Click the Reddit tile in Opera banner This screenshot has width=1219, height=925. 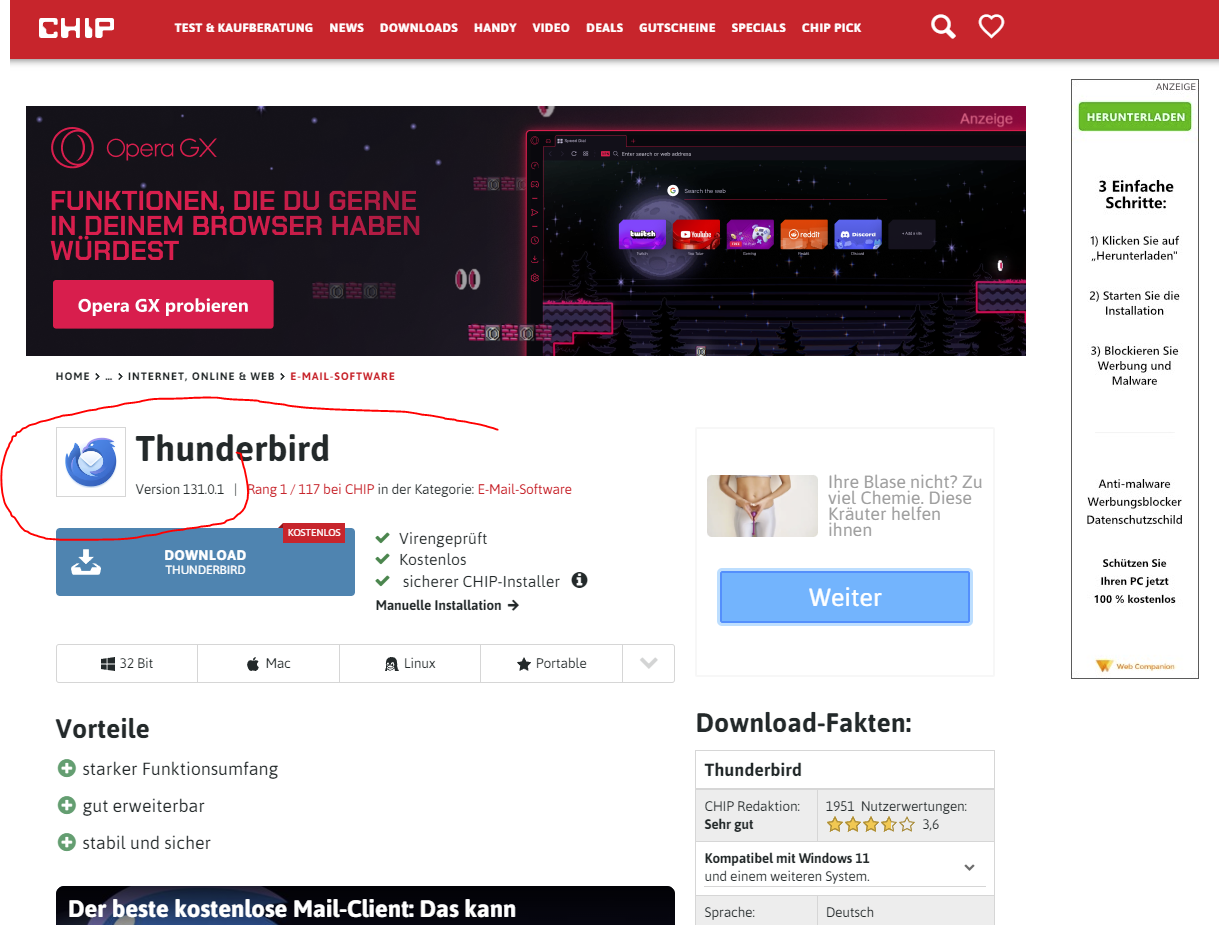pyautogui.click(x=804, y=234)
